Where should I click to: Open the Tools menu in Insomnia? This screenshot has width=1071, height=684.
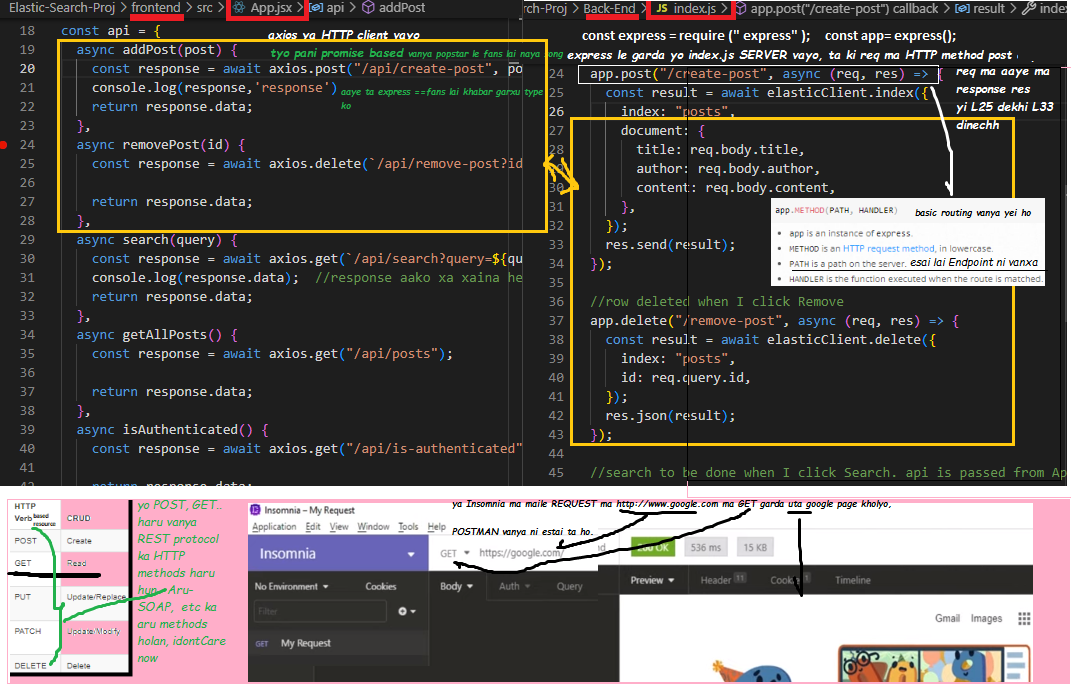408,527
